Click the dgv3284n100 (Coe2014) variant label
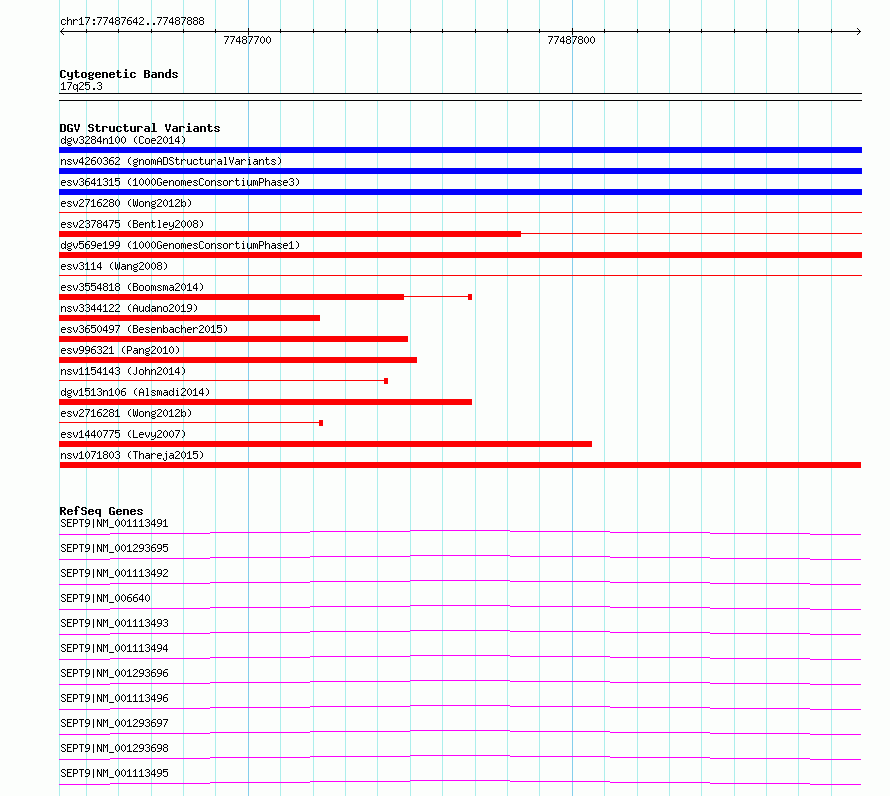Screen dimensions: 890x796 click(123, 140)
